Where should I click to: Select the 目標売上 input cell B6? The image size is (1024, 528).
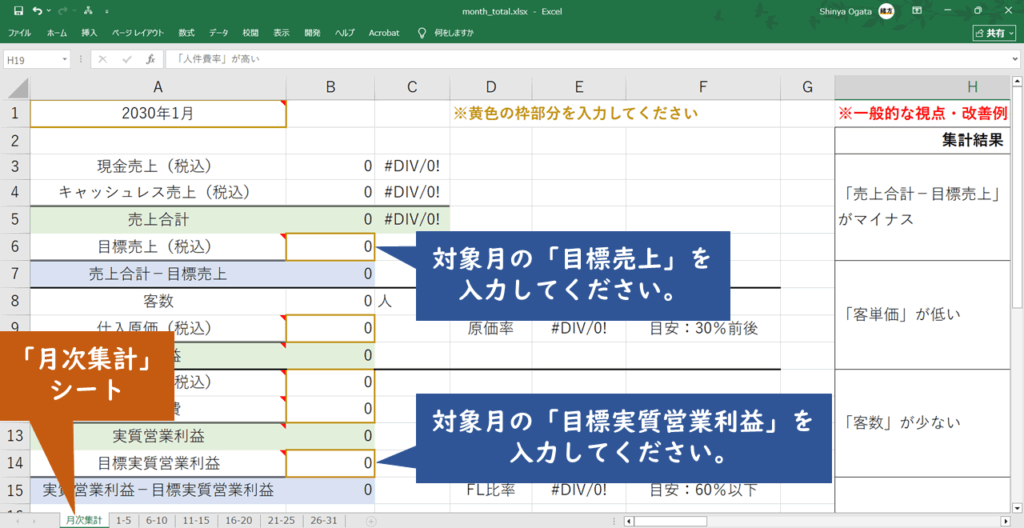coord(330,246)
